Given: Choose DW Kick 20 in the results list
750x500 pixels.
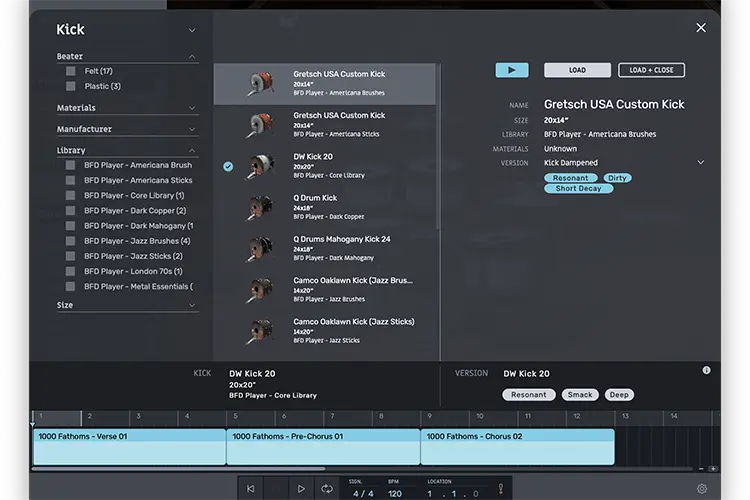Looking at the screenshot, I should 324,166.
